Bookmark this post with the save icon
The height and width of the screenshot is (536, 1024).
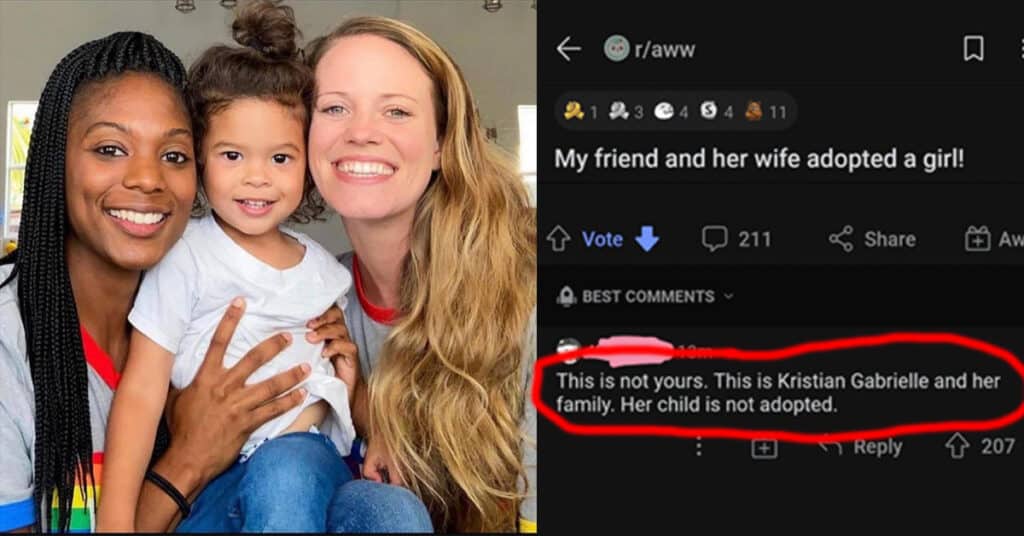point(973,49)
